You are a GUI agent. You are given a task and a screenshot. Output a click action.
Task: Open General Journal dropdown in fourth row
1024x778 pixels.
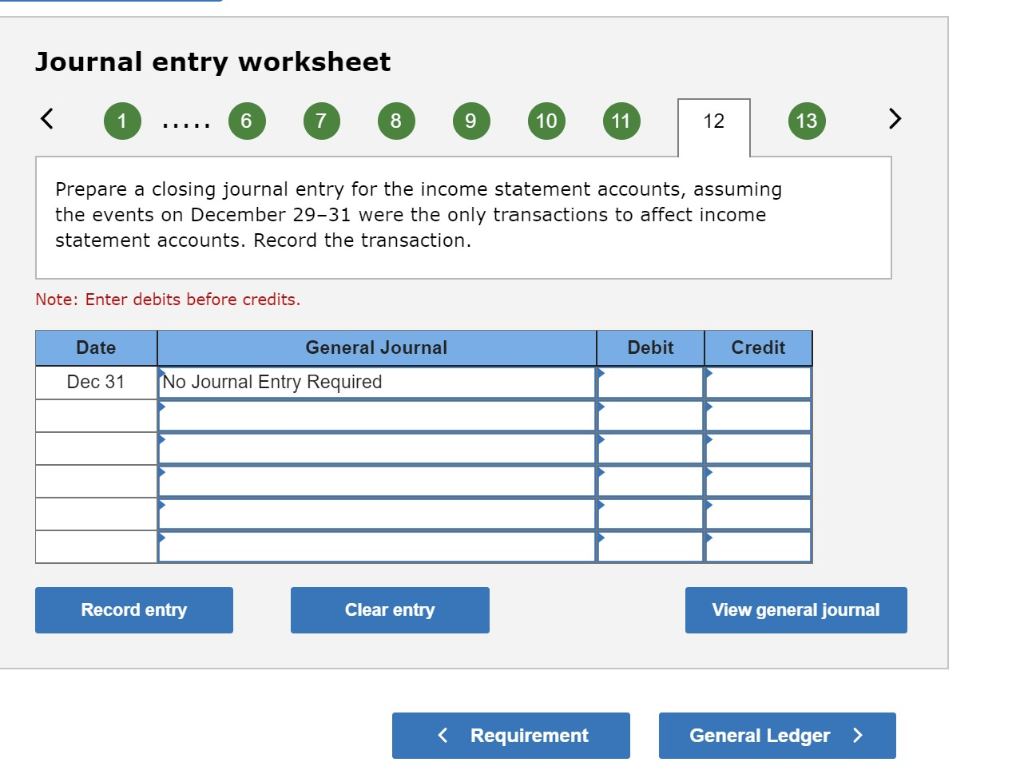377,481
